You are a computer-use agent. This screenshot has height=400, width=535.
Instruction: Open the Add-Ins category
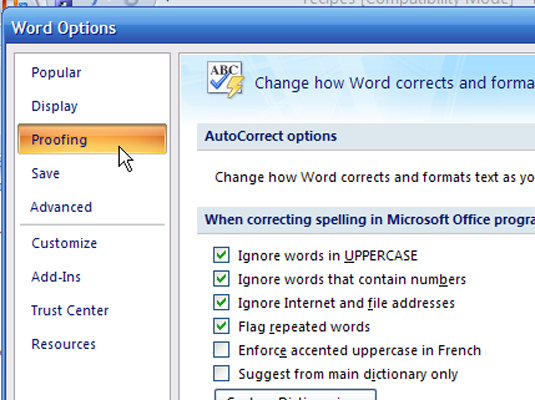(x=56, y=276)
